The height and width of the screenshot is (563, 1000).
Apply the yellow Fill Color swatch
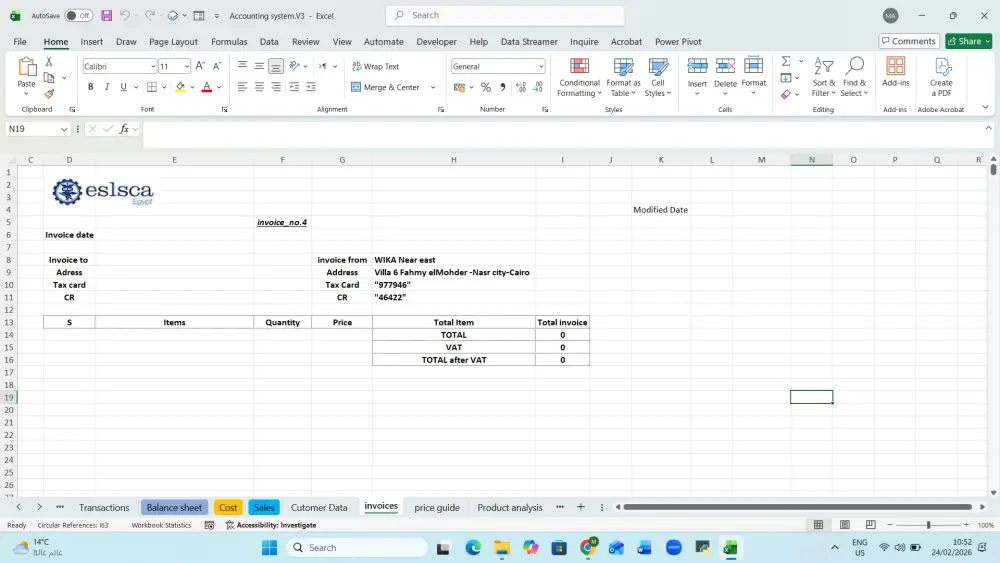click(180, 87)
